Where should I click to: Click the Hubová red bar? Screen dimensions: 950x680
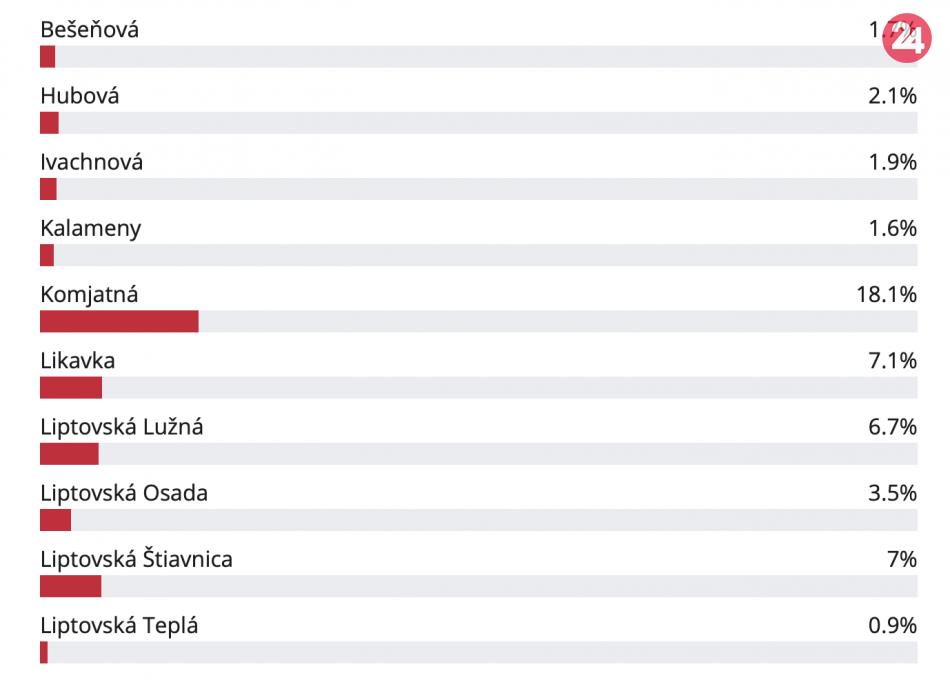pyautogui.click(x=50, y=123)
